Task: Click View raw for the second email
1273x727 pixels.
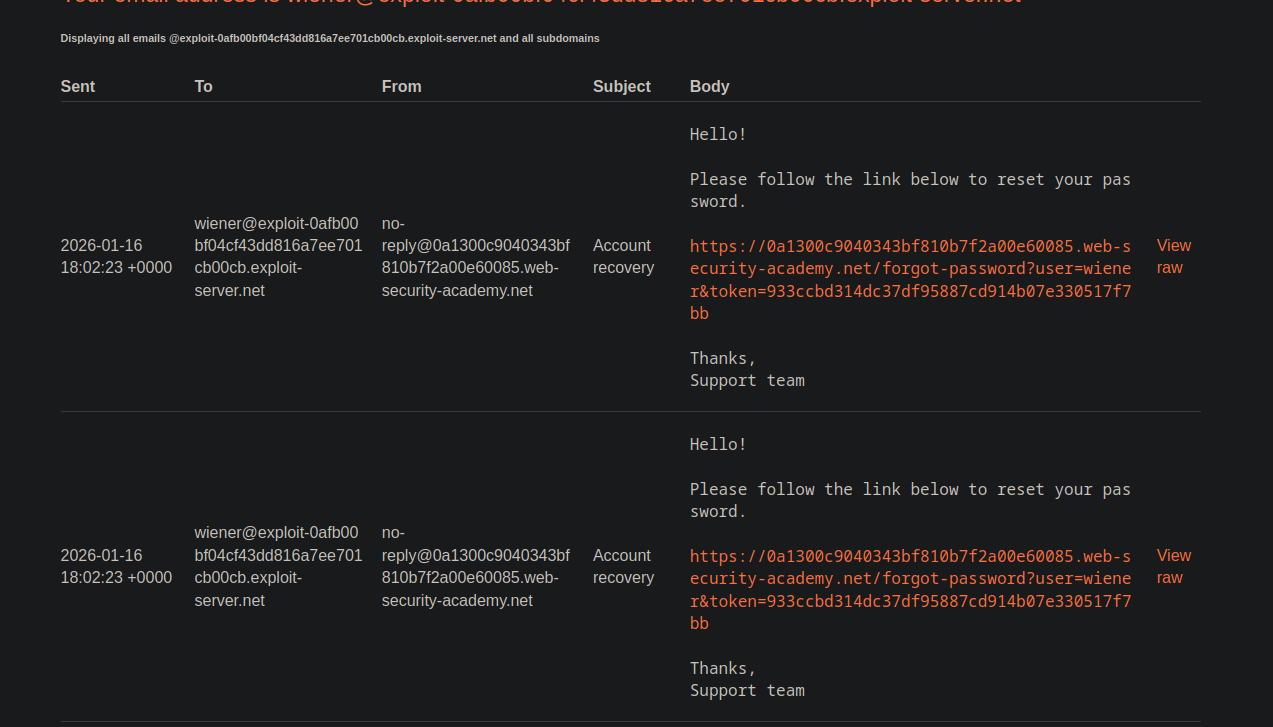Action: click(1173, 566)
